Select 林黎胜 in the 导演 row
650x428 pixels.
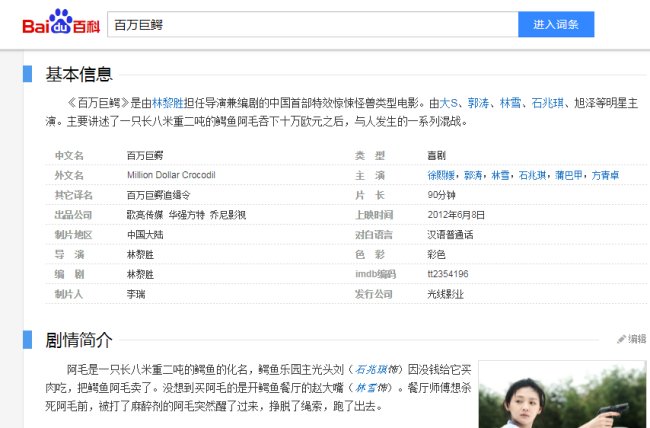(140, 254)
